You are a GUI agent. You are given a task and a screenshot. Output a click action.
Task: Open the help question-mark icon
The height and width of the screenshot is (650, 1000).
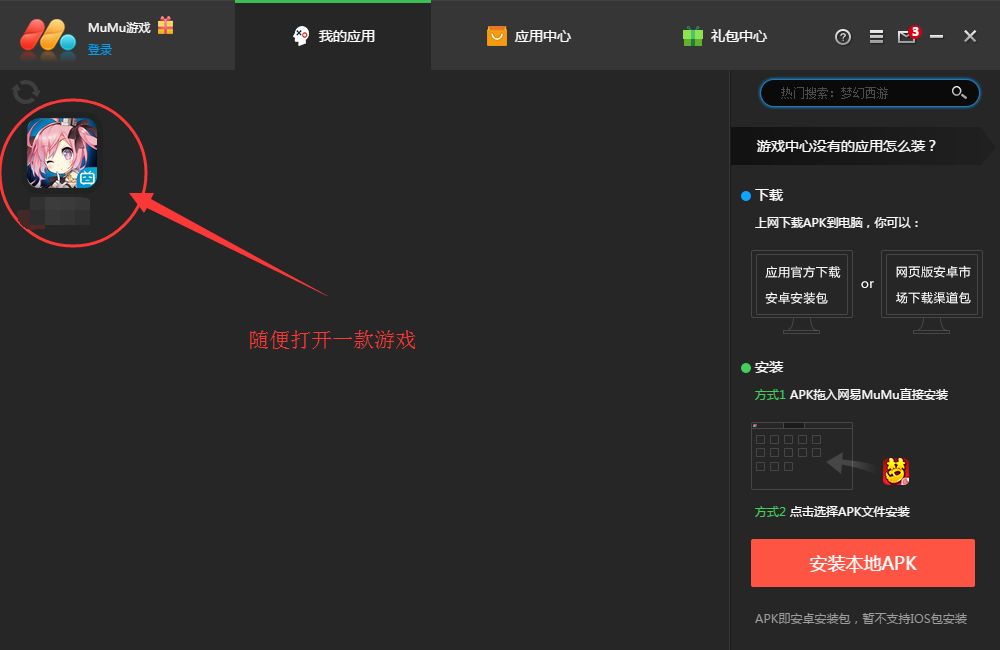coord(842,36)
